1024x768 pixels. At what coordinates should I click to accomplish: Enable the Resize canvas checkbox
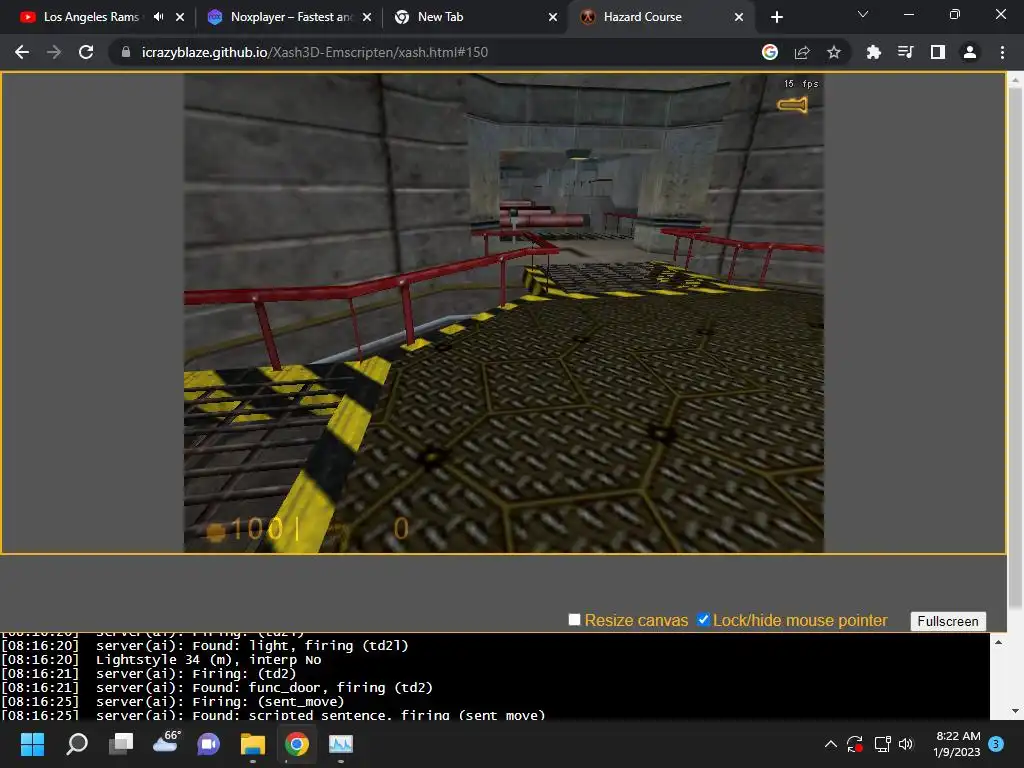574,620
